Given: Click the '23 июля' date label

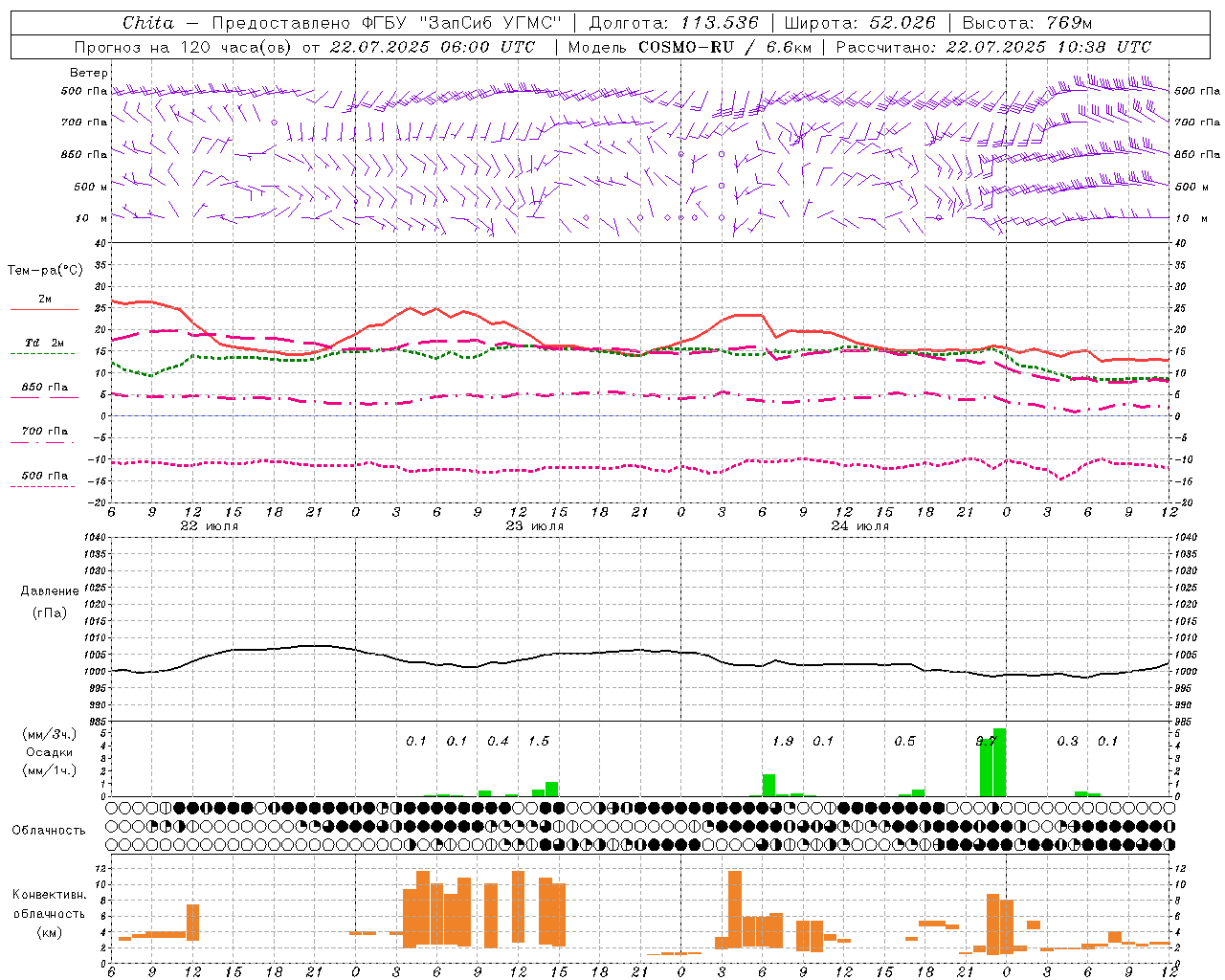Looking at the screenshot, I should [535, 526].
